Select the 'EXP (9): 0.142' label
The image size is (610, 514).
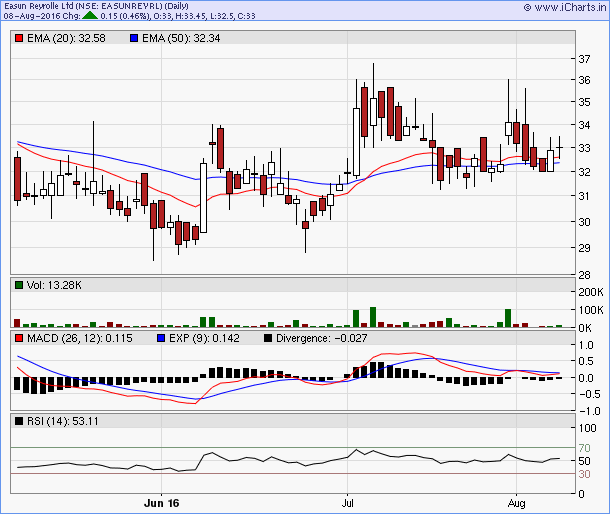click(x=204, y=338)
